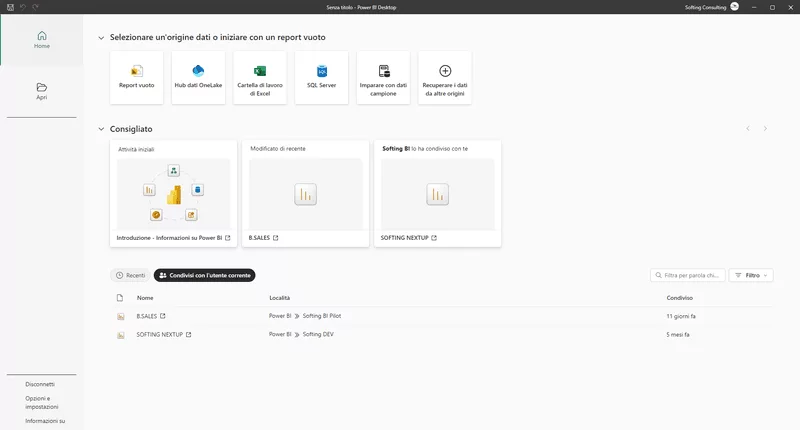800x430 pixels.
Task: Open the Apri section in the sidebar
Action: (x=42, y=91)
